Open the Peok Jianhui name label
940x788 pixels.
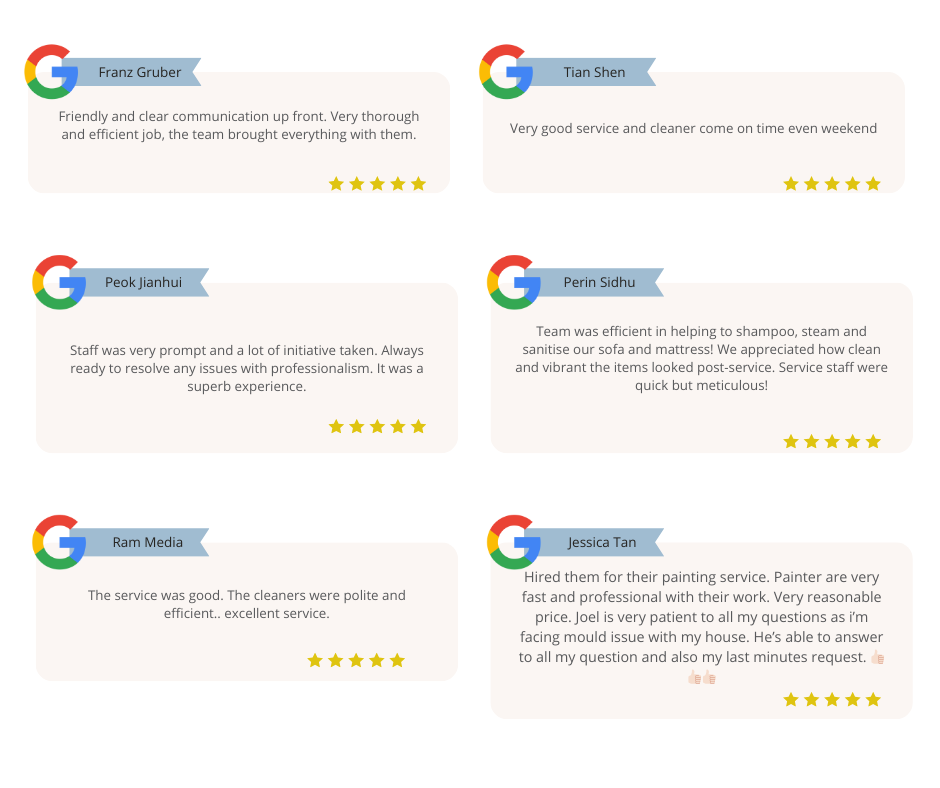coord(144,283)
